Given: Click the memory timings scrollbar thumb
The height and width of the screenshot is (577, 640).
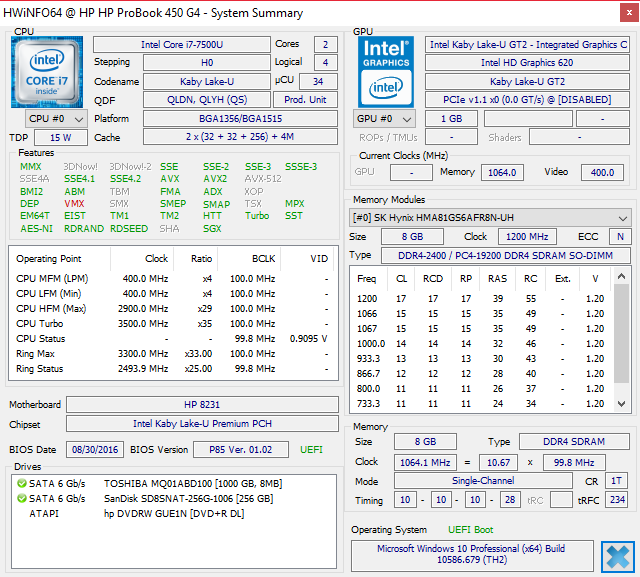Looking at the screenshot, I should click(x=621, y=333).
